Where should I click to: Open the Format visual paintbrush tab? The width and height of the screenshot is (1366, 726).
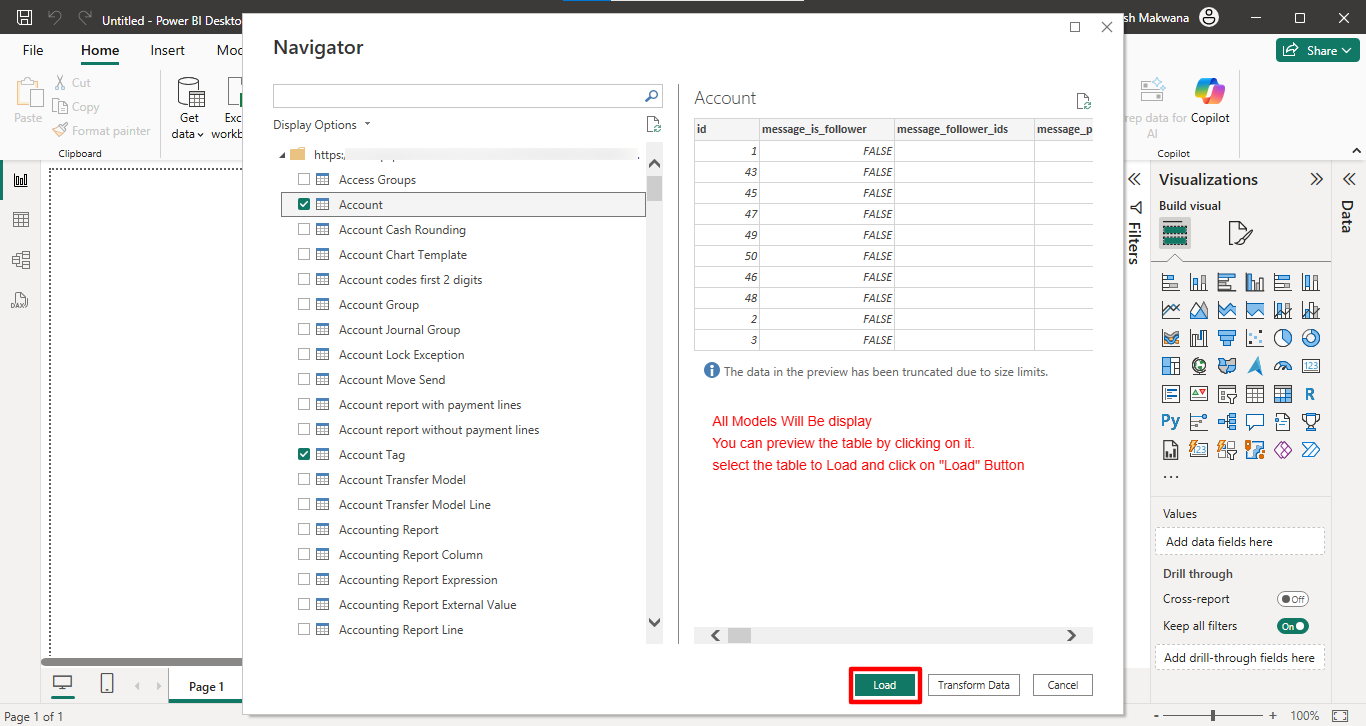1239,234
